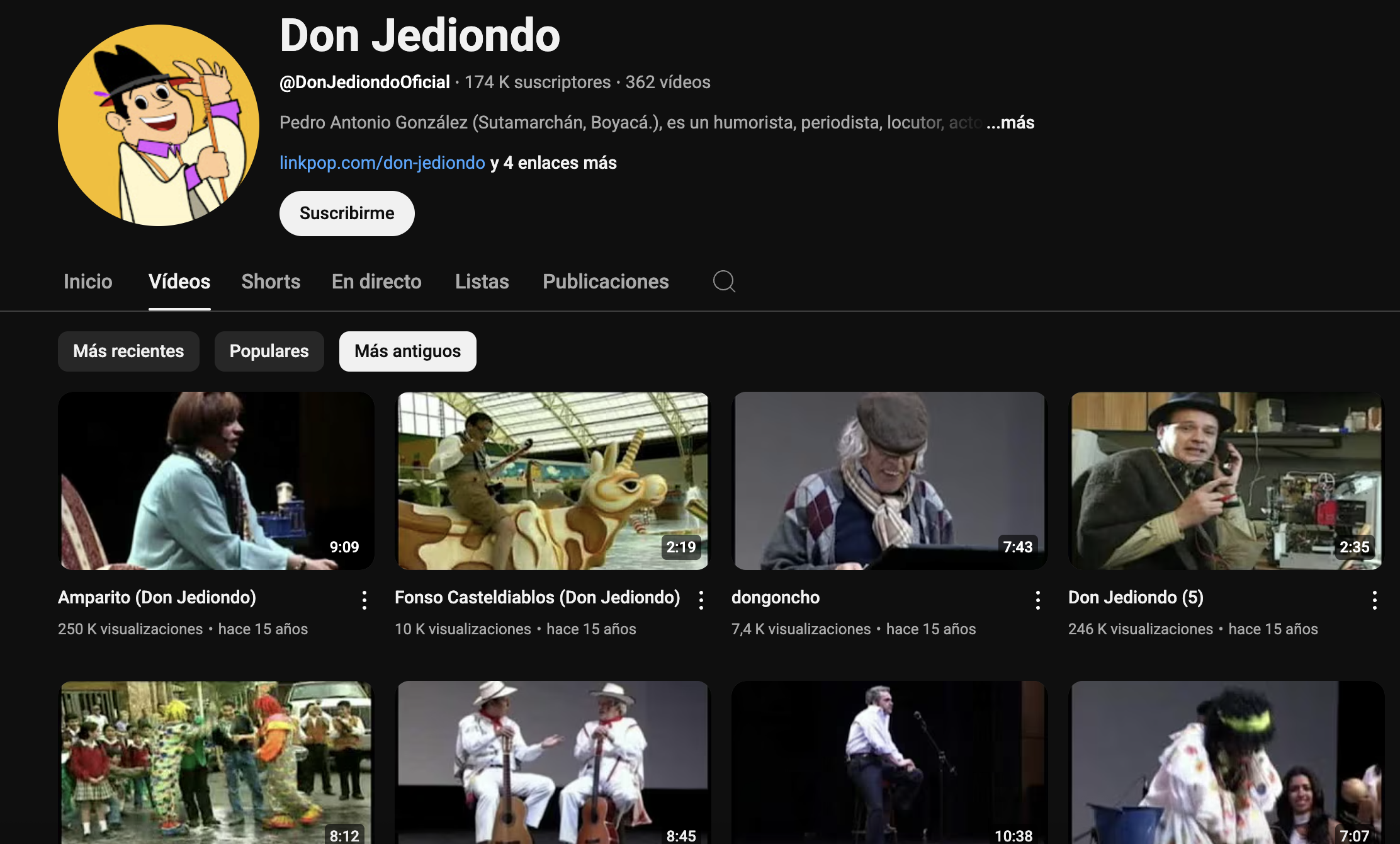Viewport: 1400px width, 844px height.
Task: Open options menu for dongoncho video
Action: [x=1038, y=600]
